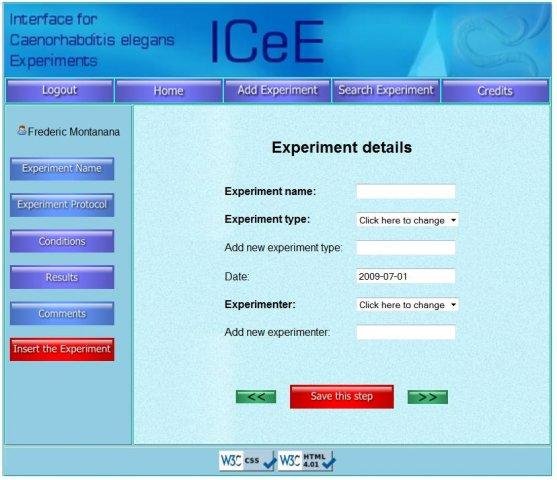This screenshot has width=557, height=480.
Task: Open the Experiment type dropdown
Action: pos(407,220)
